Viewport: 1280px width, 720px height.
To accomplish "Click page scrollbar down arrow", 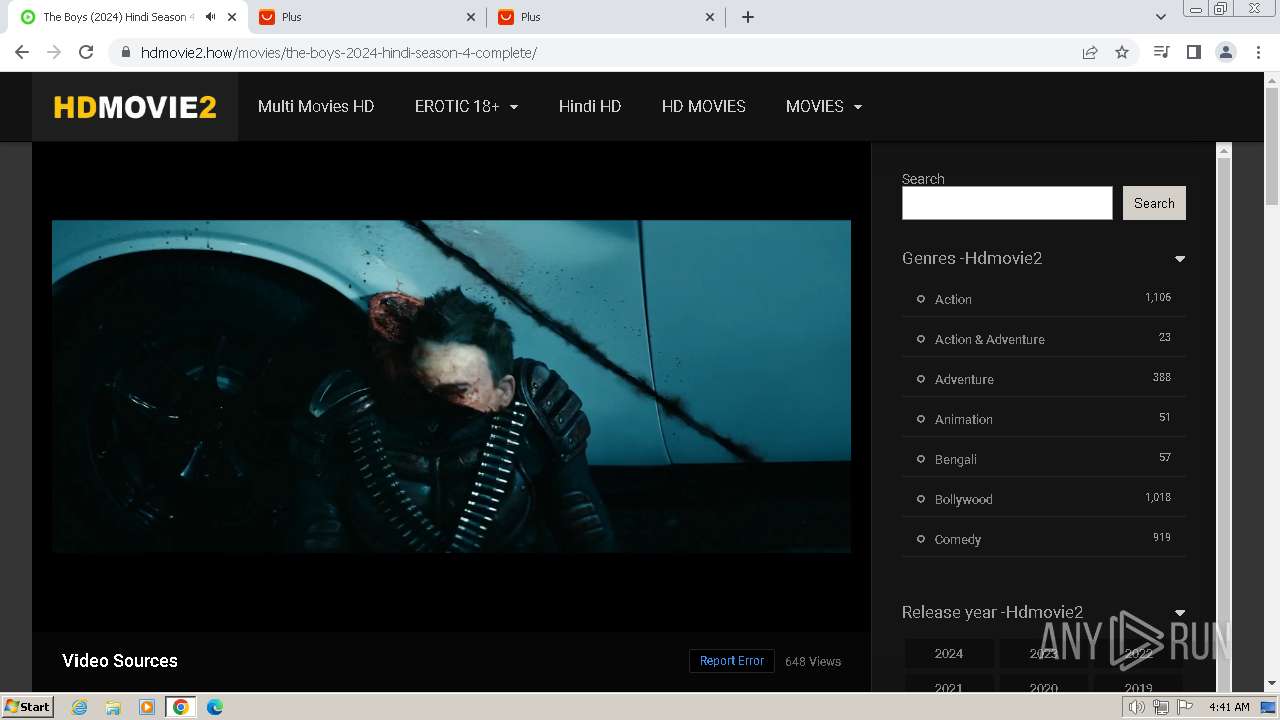I will coord(1272,684).
